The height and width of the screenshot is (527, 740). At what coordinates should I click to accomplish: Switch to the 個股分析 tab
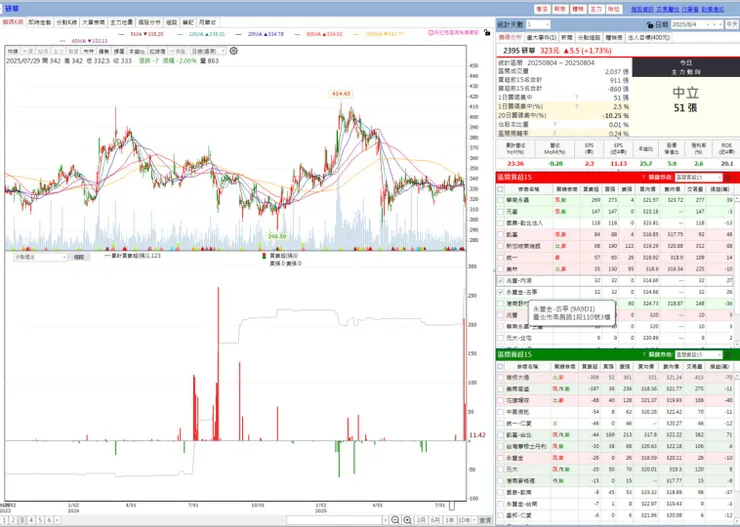pyautogui.click(x=149, y=22)
